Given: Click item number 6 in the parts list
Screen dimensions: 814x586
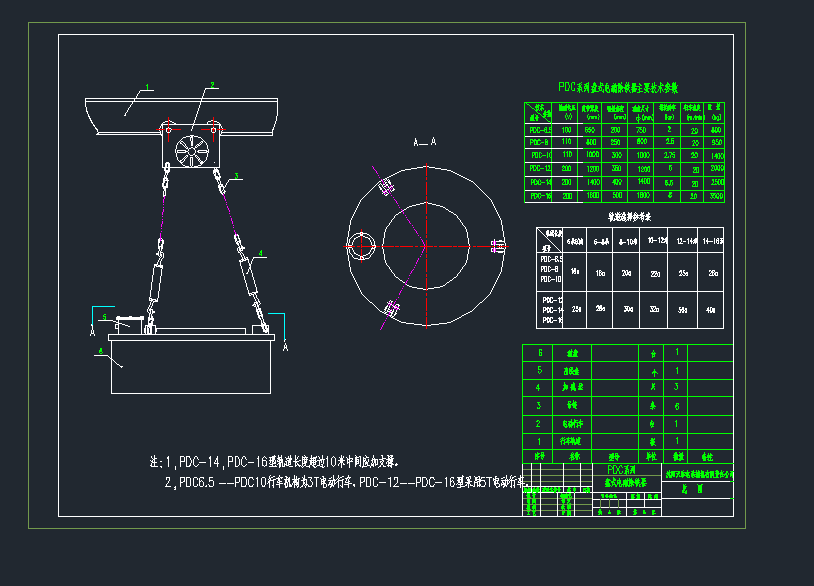Looking at the screenshot, I should [540, 353].
